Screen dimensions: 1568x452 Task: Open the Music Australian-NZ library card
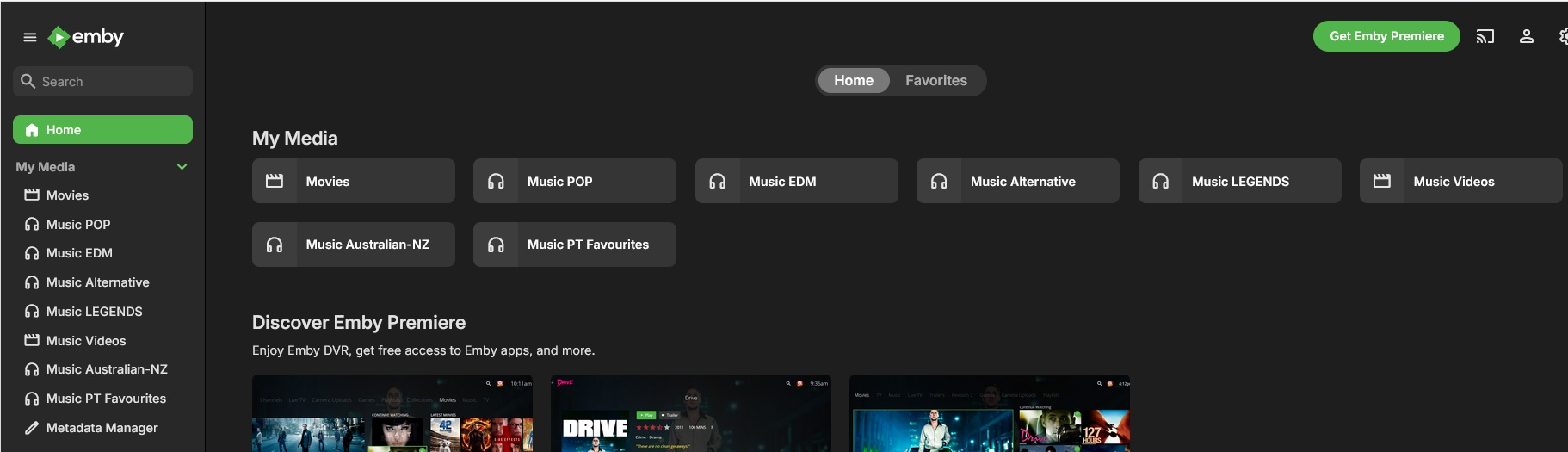coord(354,245)
